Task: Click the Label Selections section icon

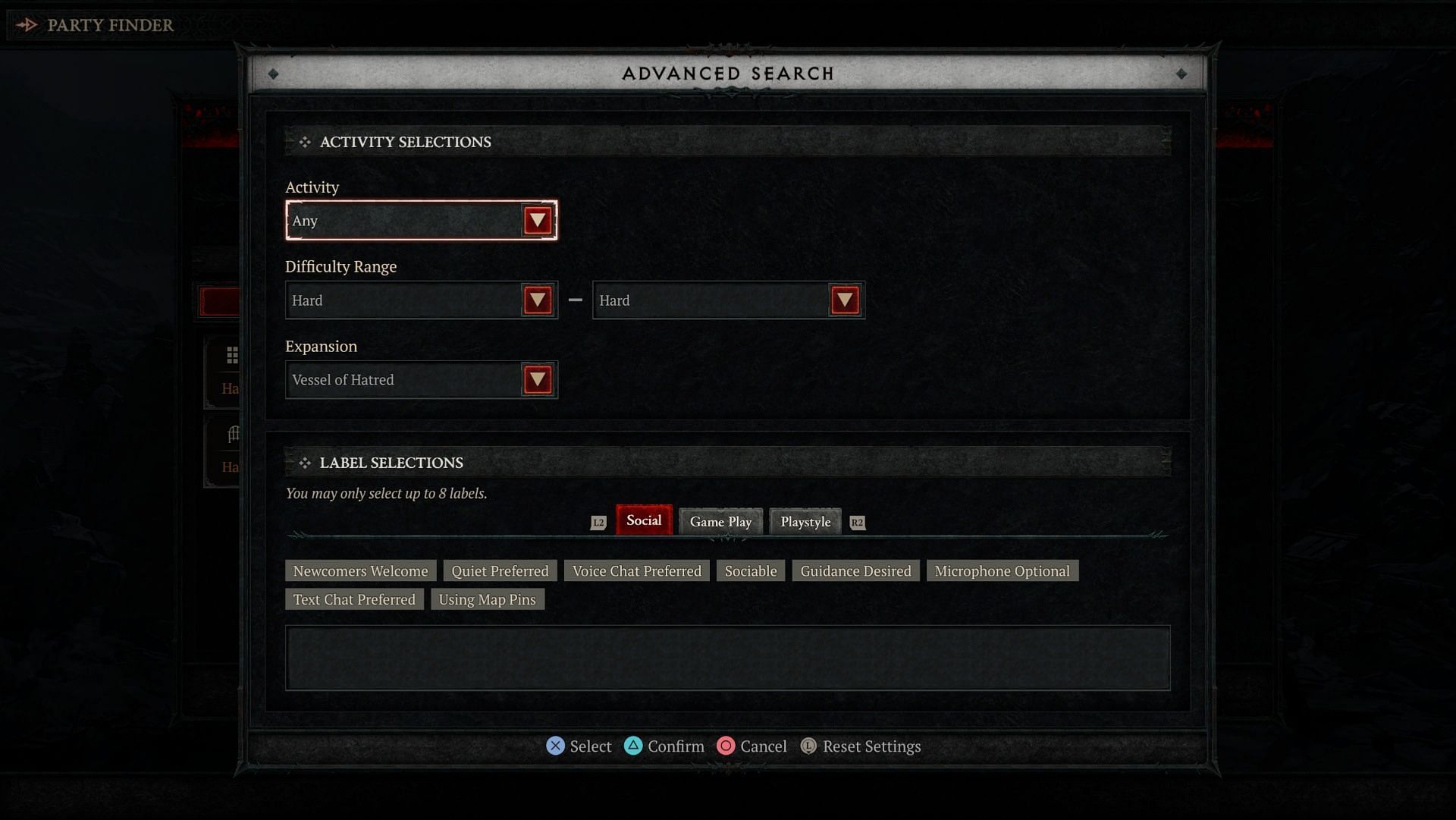Action: click(x=303, y=462)
